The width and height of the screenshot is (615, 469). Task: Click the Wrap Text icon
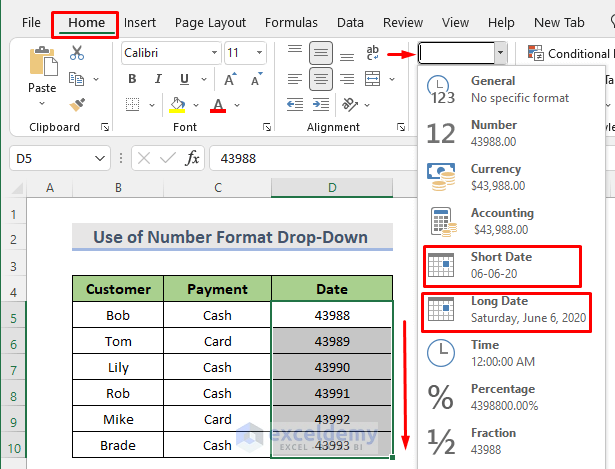pyautogui.click(x=372, y=53)
